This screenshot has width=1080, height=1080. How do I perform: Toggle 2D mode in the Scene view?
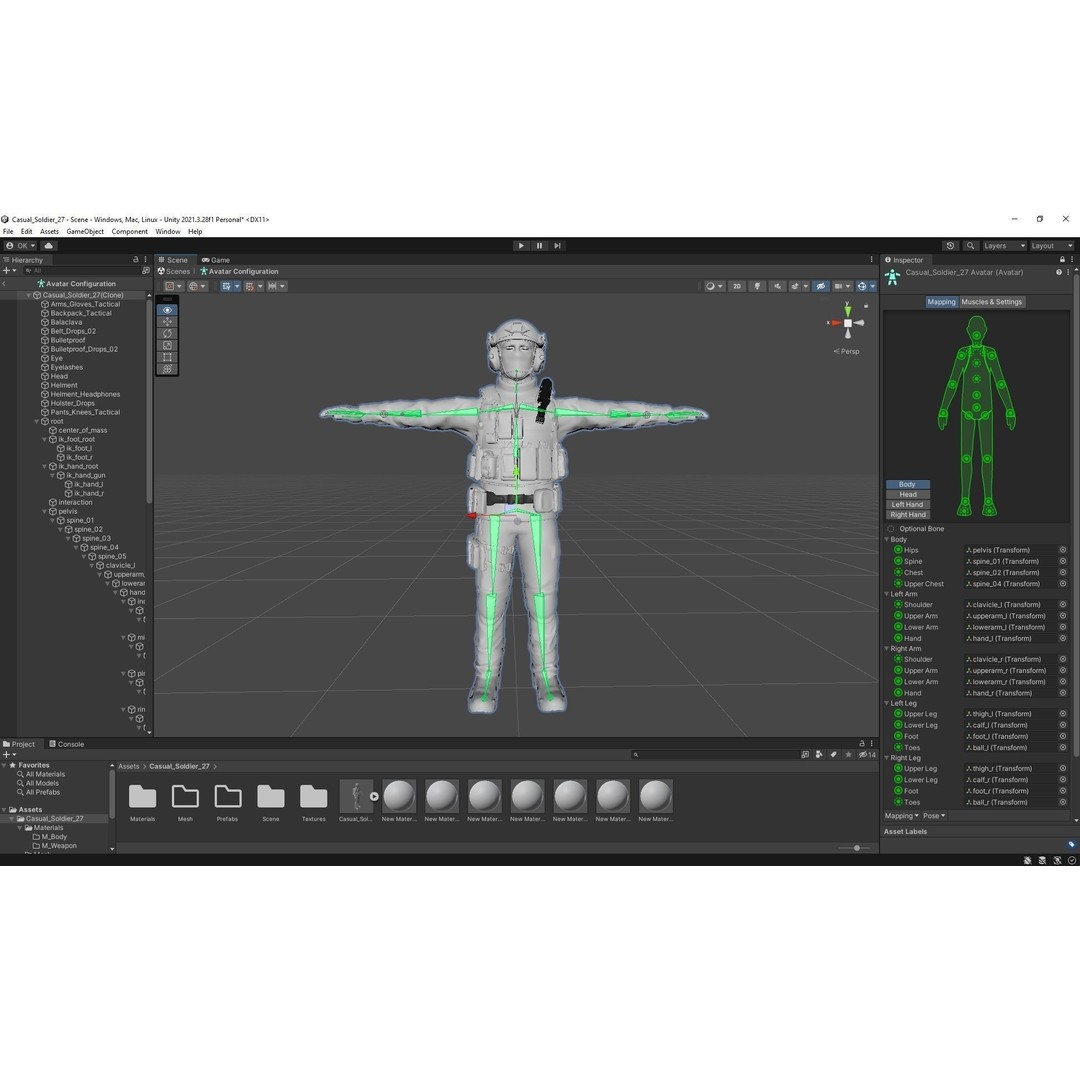[x=736, y=286]
